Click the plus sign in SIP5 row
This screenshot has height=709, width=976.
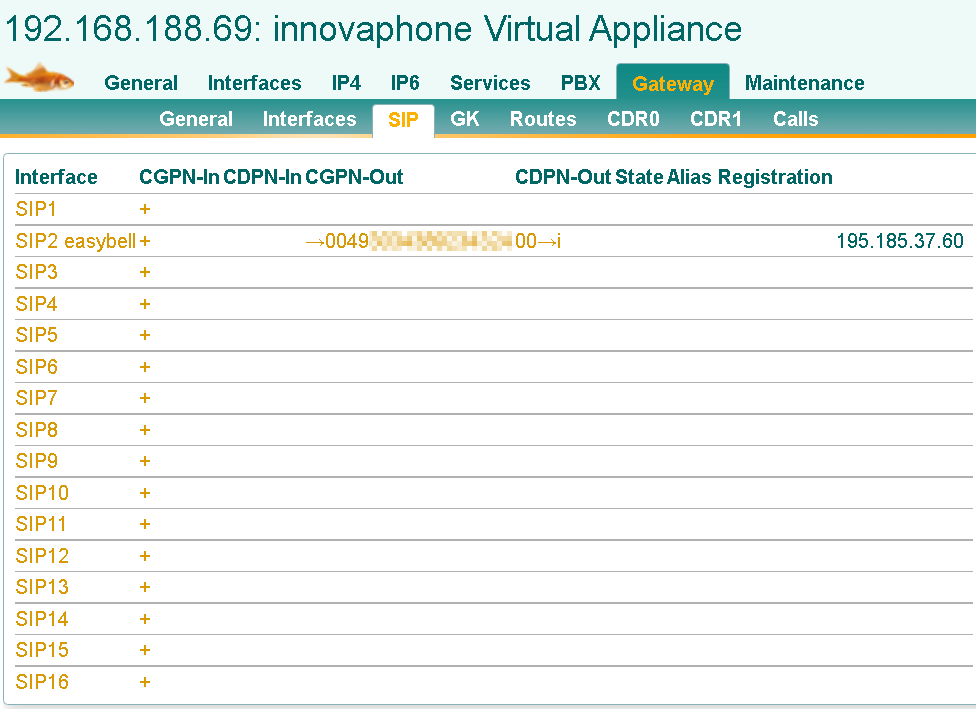click(x=145, y=335)
